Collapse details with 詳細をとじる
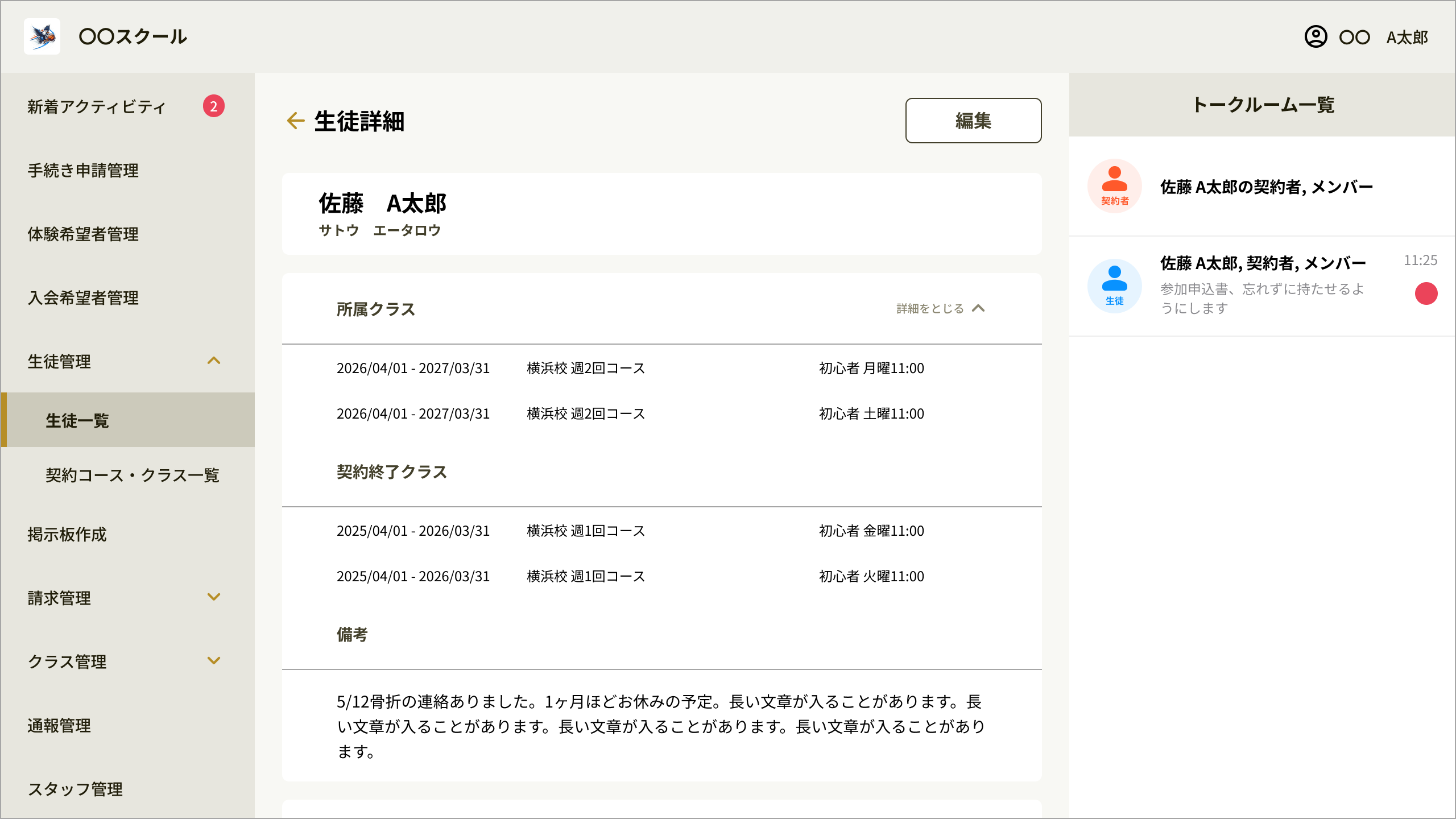 [941, 308]
